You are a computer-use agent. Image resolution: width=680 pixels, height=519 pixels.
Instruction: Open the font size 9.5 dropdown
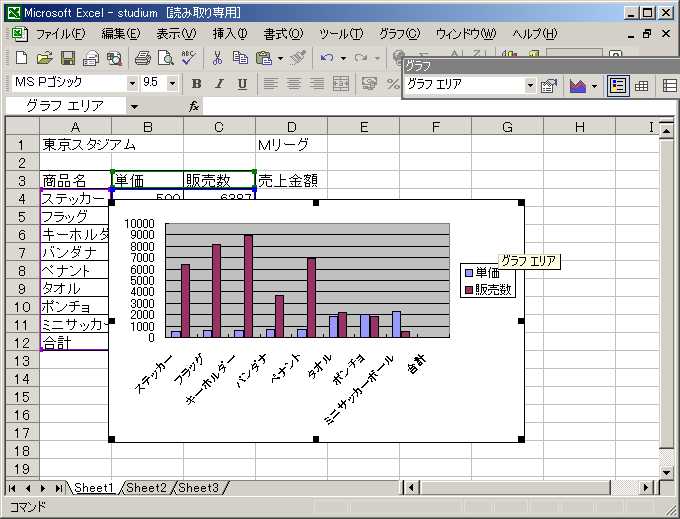[x=172, y=83]
